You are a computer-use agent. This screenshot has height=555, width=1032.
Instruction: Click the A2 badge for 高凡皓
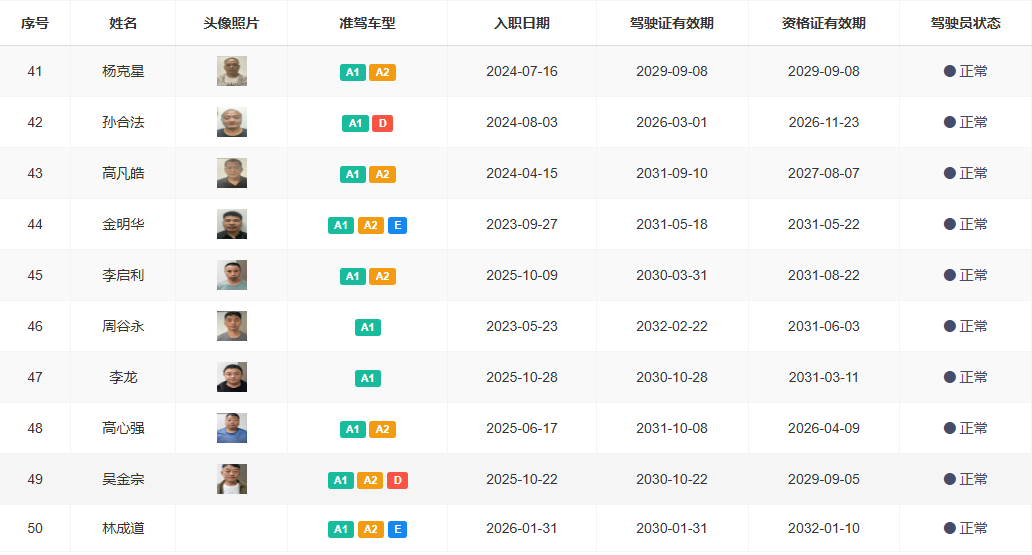382,174
